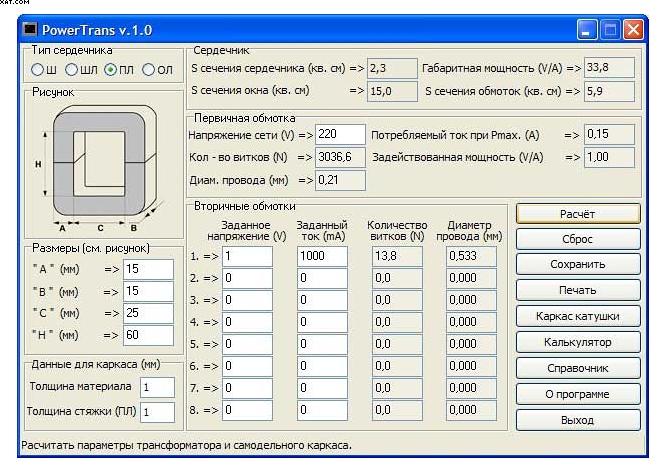
Task: Click winding 6 voltage field
Action: coord(247,366)
